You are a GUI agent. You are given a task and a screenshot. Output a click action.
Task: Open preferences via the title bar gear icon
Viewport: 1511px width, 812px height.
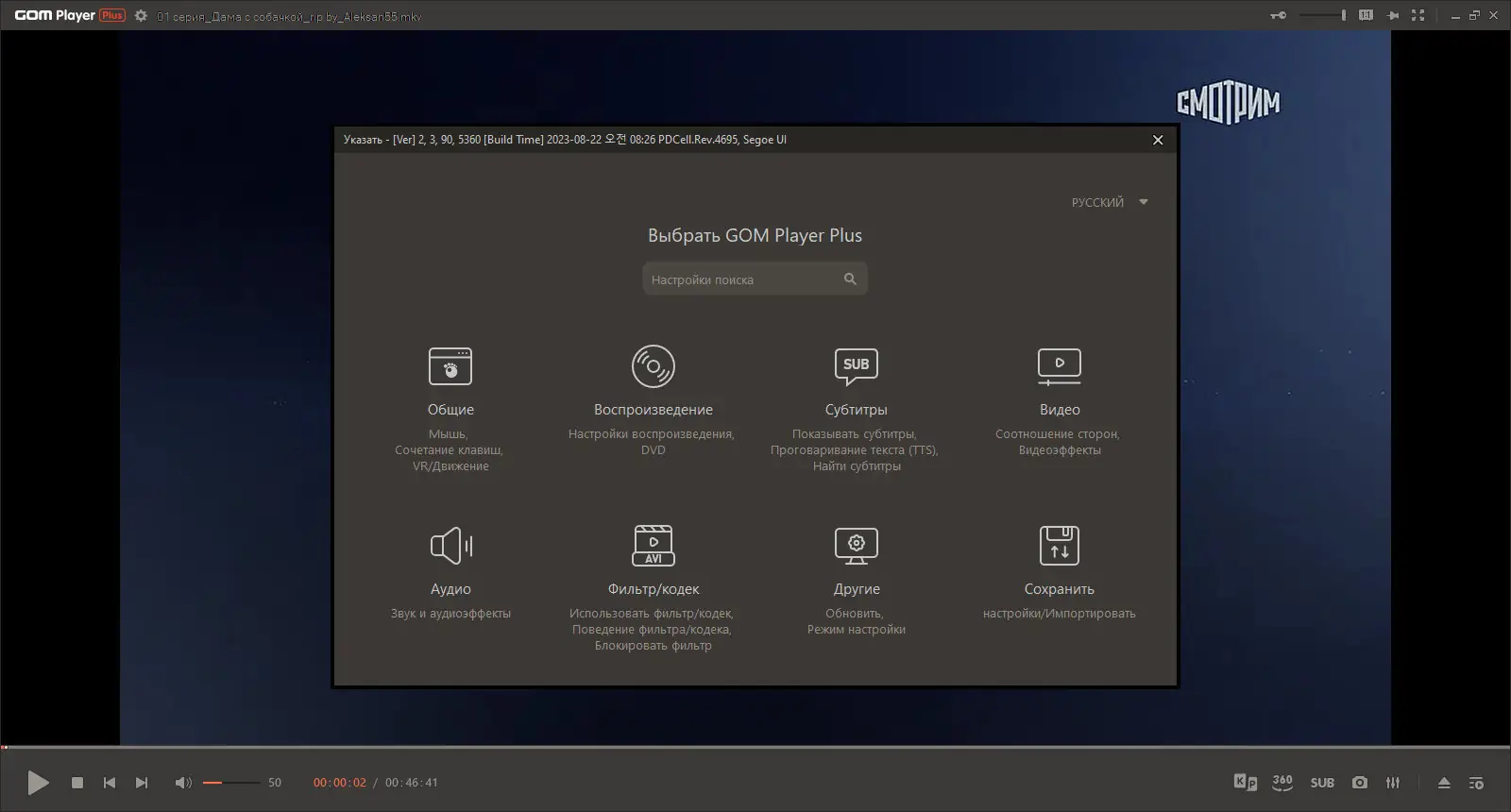coord(141,15)
